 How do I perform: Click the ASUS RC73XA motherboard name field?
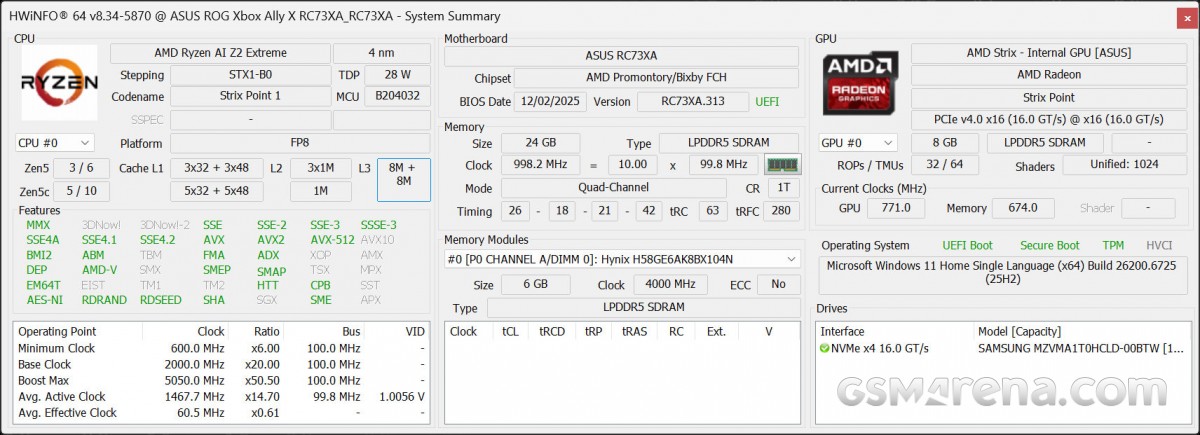(621, 57)
